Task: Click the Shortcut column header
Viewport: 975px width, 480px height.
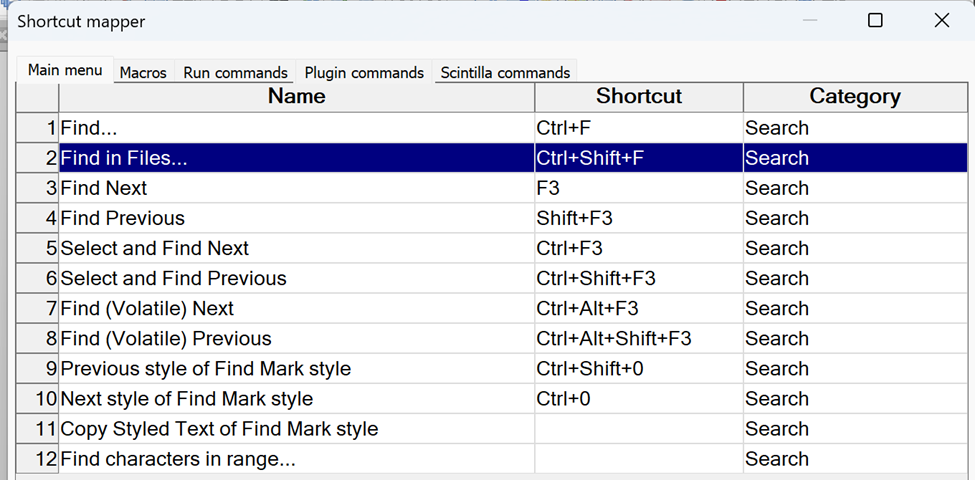Action: pos(638,97)
